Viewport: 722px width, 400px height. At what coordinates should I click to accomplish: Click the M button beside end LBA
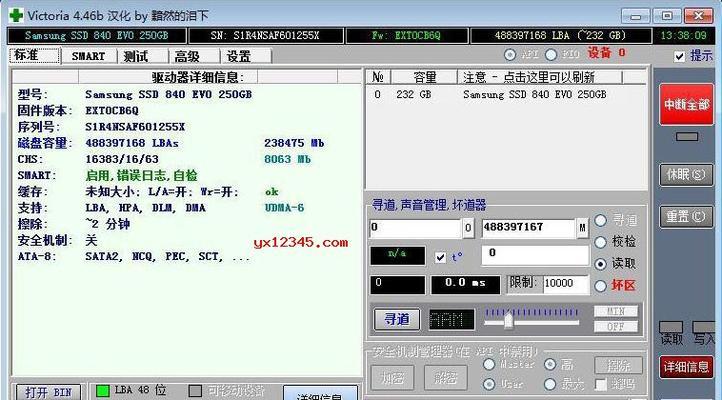click(x=582, y=229)
